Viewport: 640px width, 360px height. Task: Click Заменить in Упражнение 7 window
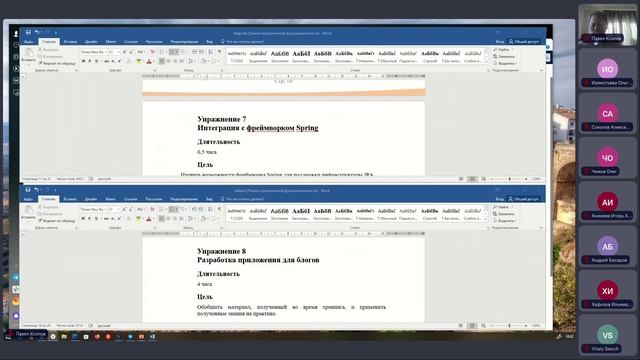504,57
